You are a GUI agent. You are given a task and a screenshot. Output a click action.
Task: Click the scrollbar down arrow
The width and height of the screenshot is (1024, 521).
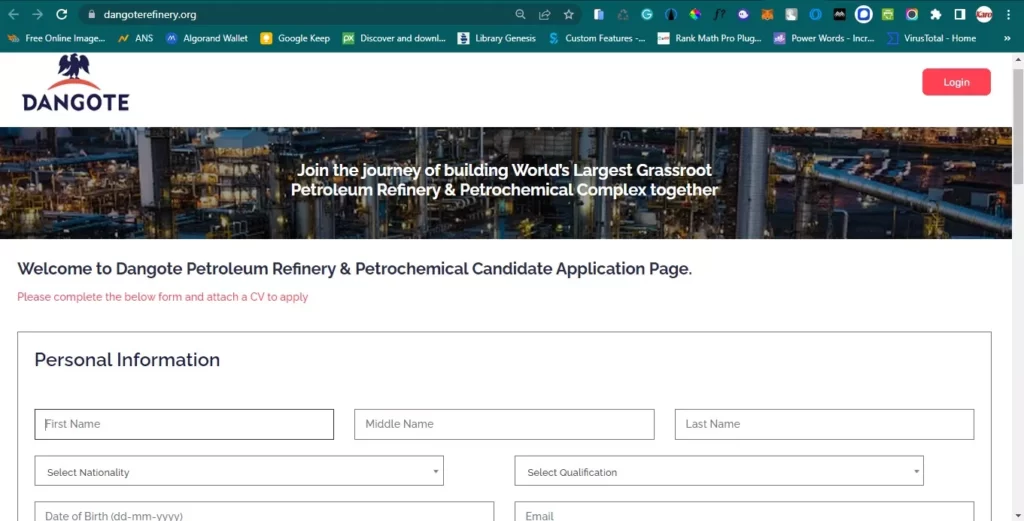(x=1017, y=516)
